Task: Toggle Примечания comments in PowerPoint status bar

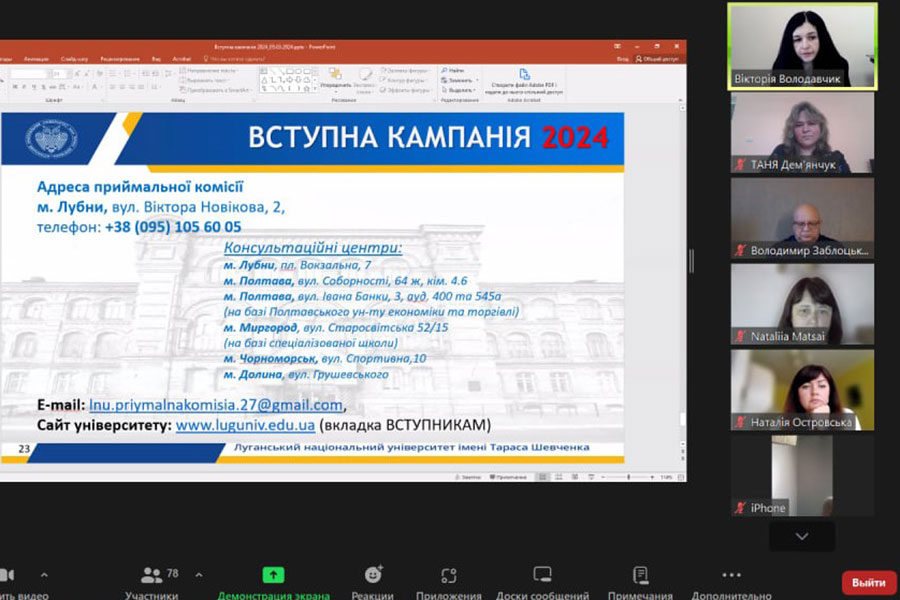Action: click(508, 477)
